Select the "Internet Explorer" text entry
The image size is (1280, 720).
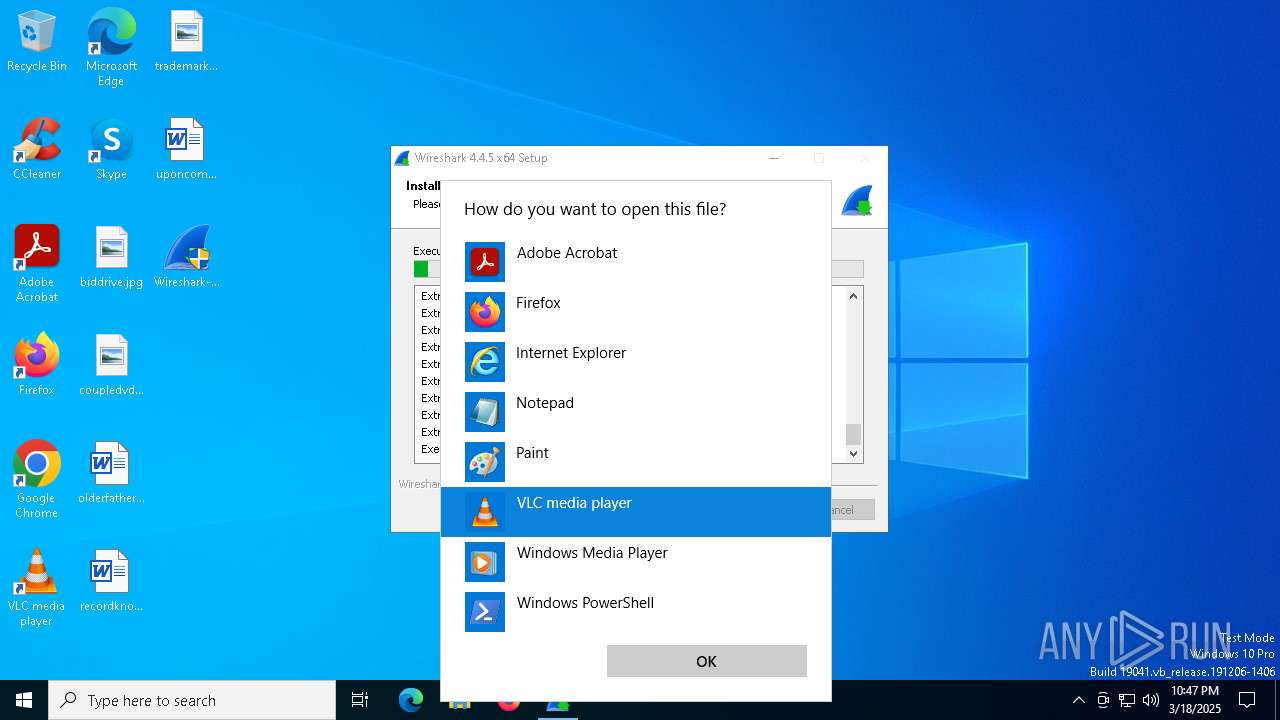click(x=571, y=353)
